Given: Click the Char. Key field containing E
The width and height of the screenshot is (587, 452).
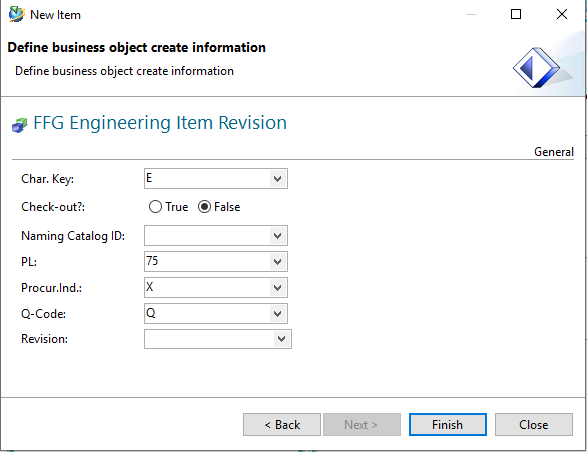Looking at the screenshot, I should (x=207, y=179).
